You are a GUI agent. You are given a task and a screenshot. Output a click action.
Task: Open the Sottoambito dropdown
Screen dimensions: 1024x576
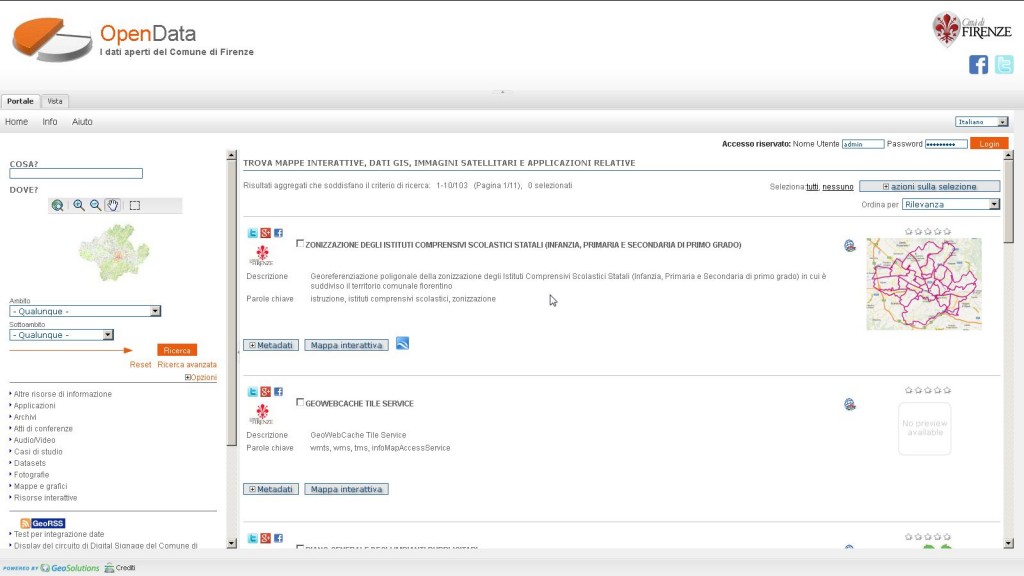click(x=61, y=335)
